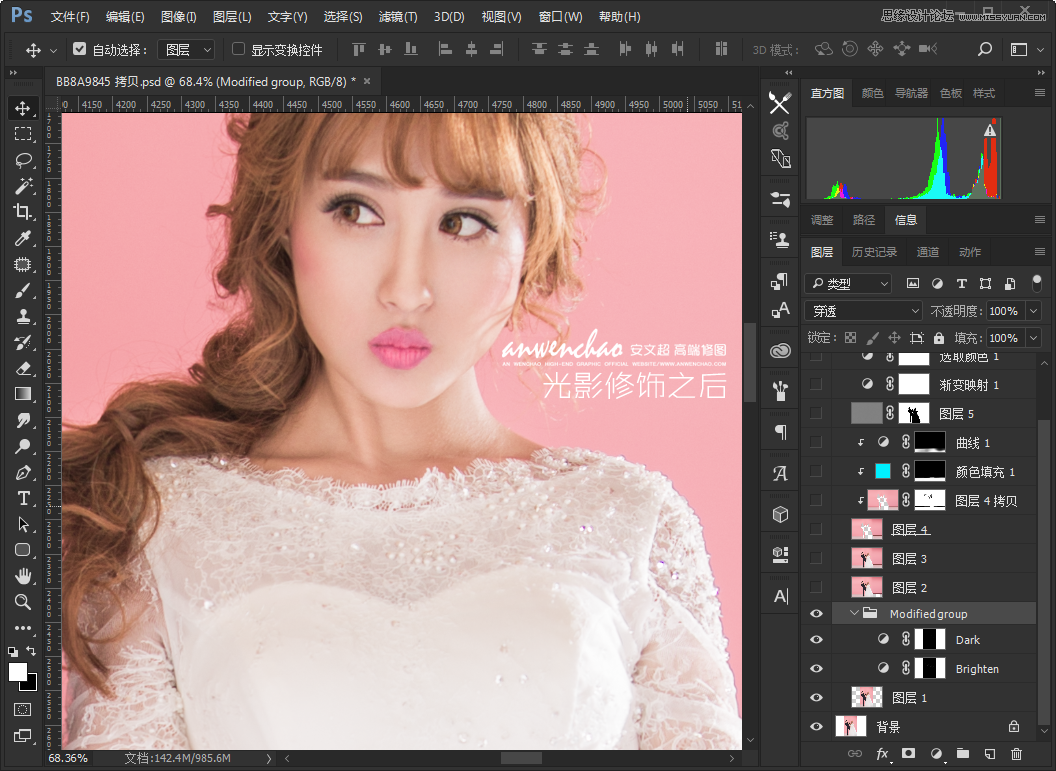Image resolution: width=1056 pixels, height=771 pixels.
Task: Open the 穿透 blend mode dropdown
Action: pos(862,311)
